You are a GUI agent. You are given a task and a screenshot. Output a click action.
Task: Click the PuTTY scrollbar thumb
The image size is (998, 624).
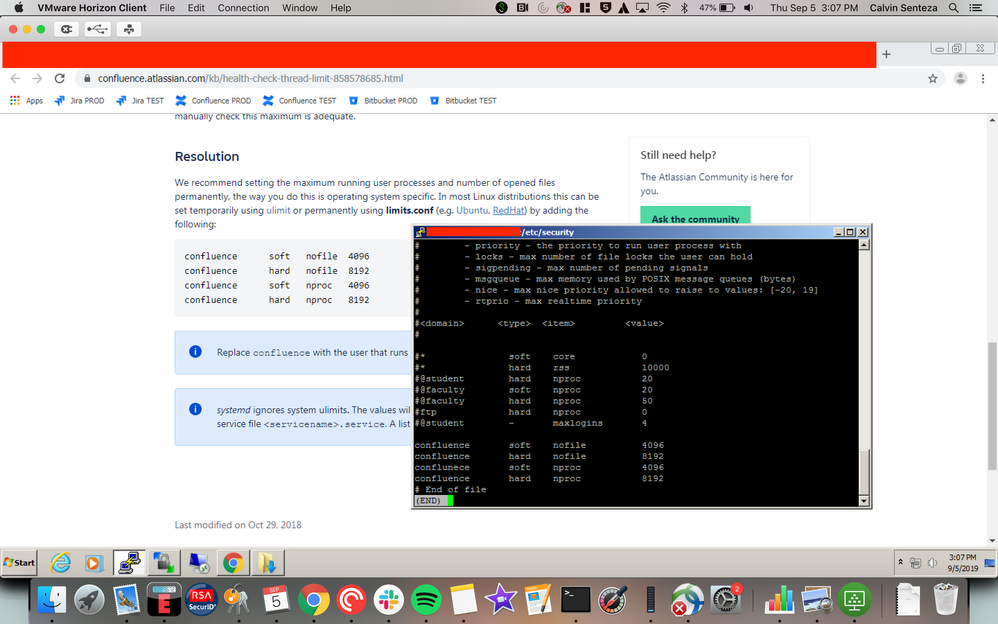coord(864,472)
